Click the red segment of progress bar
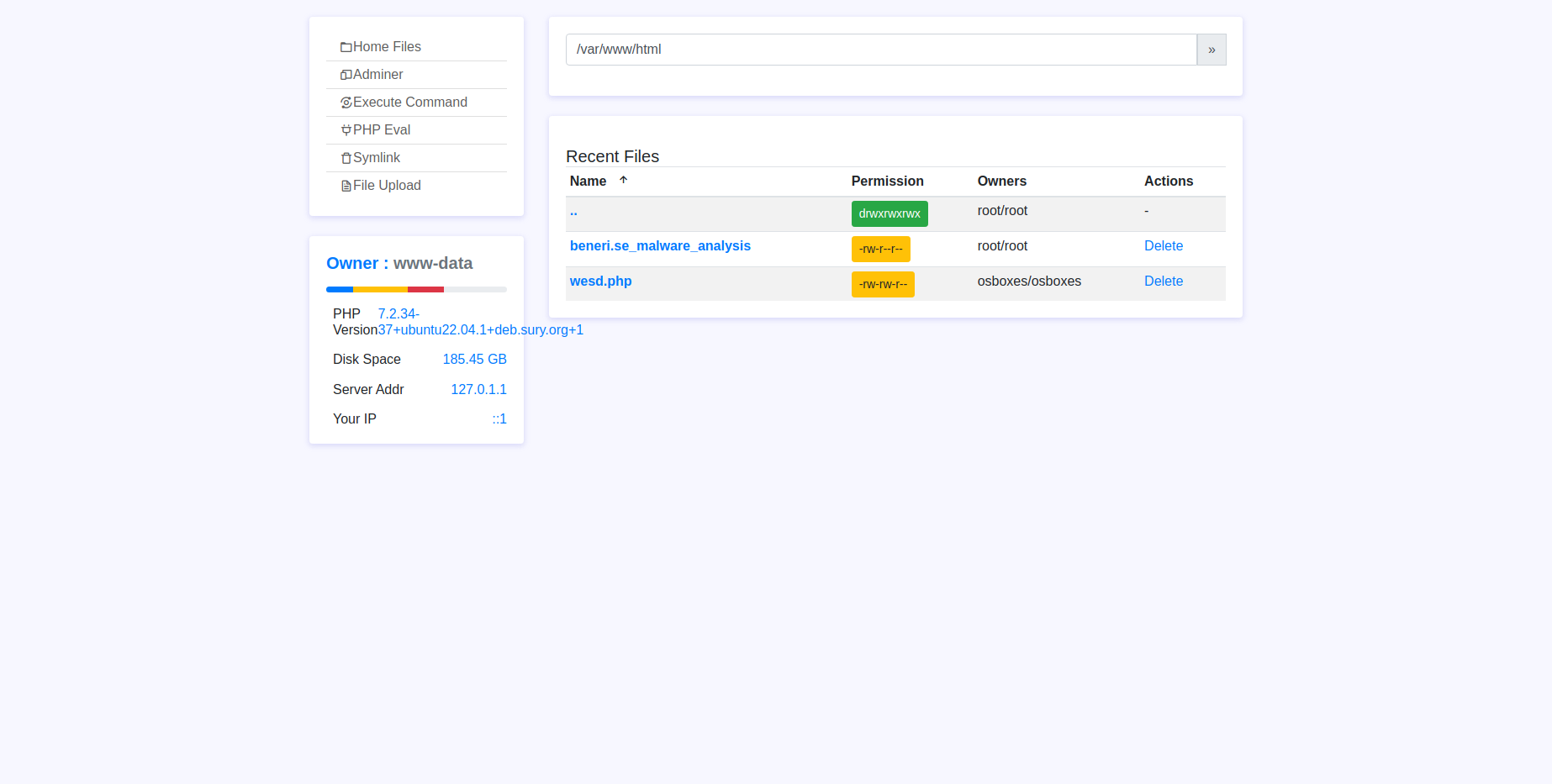1552x784 pixels. click(x=425, y=289)
